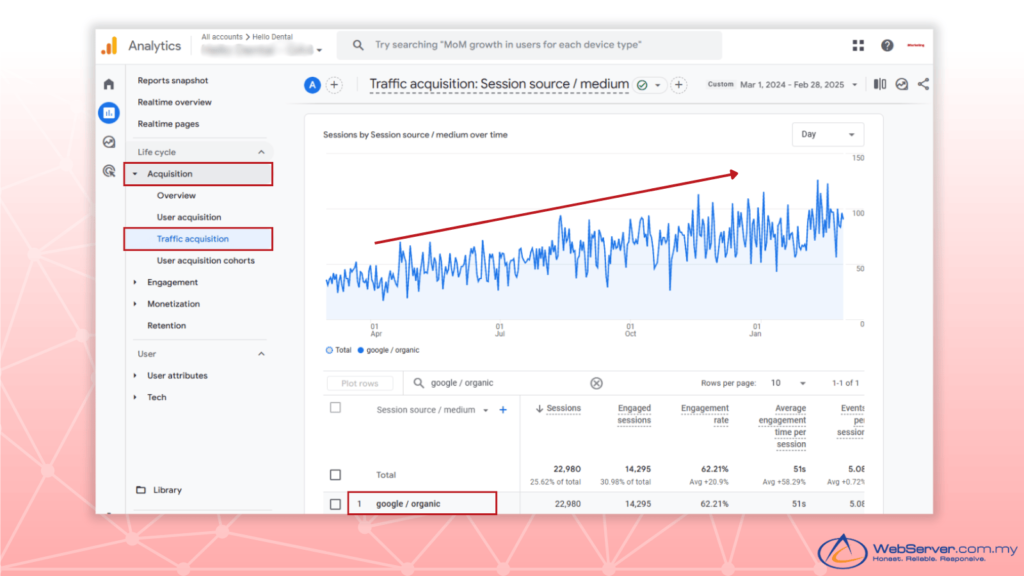Tick the google / organic row checkbox
Screen dimensions: 1024x576
335,504
